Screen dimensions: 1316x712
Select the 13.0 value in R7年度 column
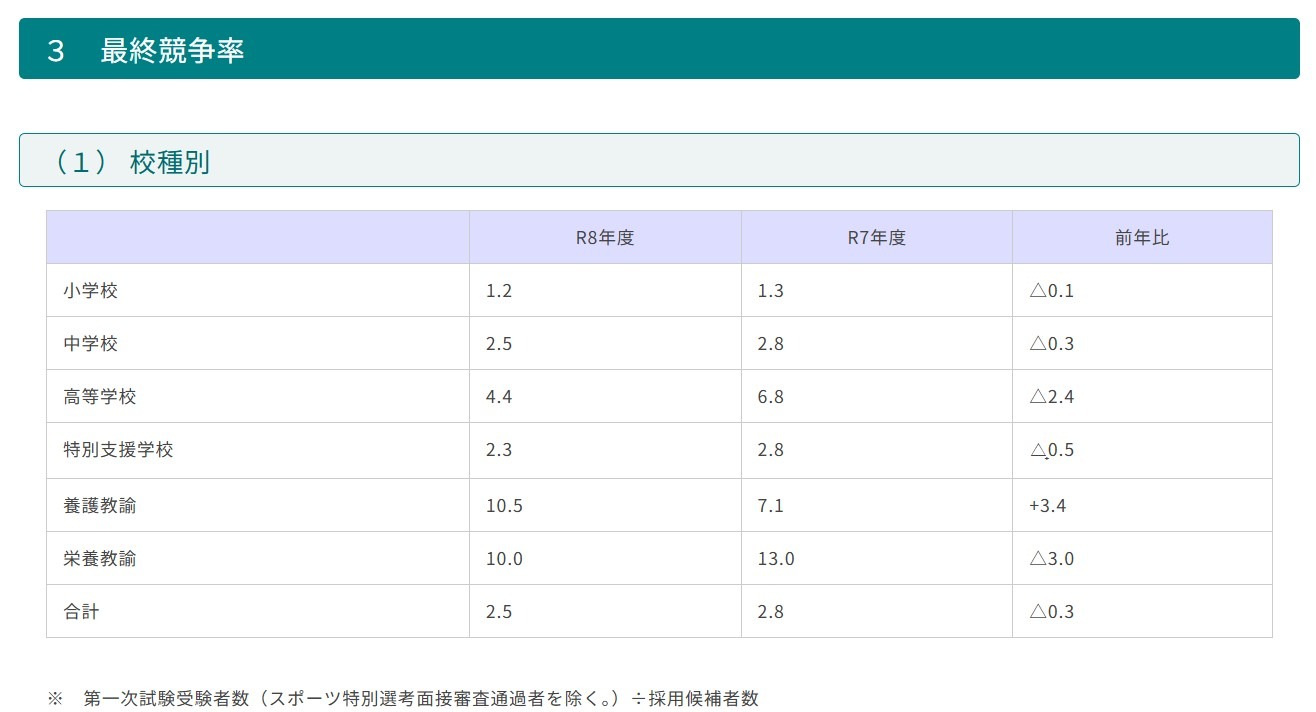click(776, 559)
